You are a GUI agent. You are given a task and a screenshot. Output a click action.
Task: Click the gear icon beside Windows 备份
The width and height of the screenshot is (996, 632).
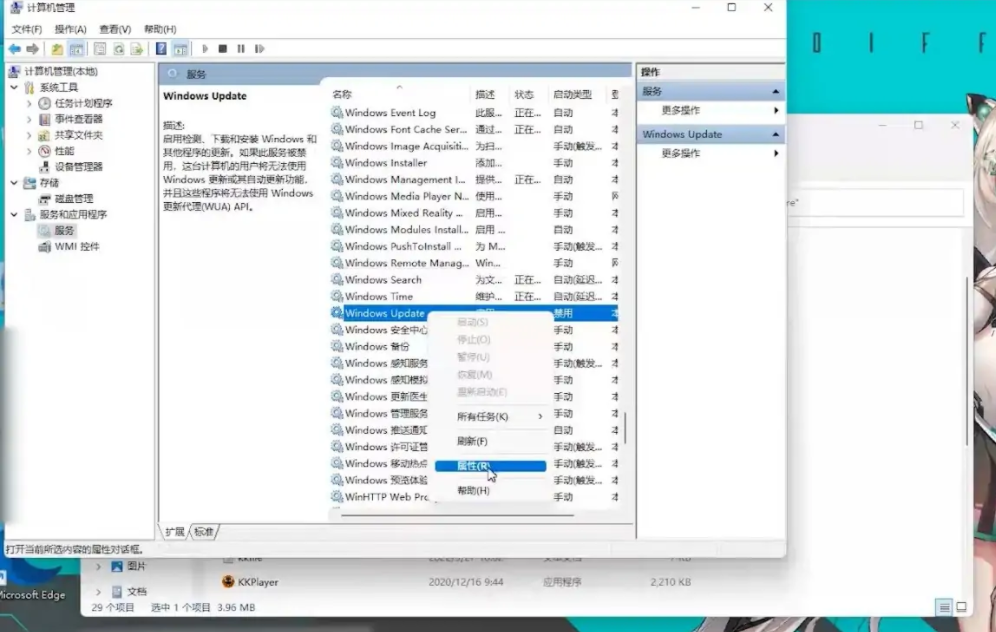(x=337, y=346)
